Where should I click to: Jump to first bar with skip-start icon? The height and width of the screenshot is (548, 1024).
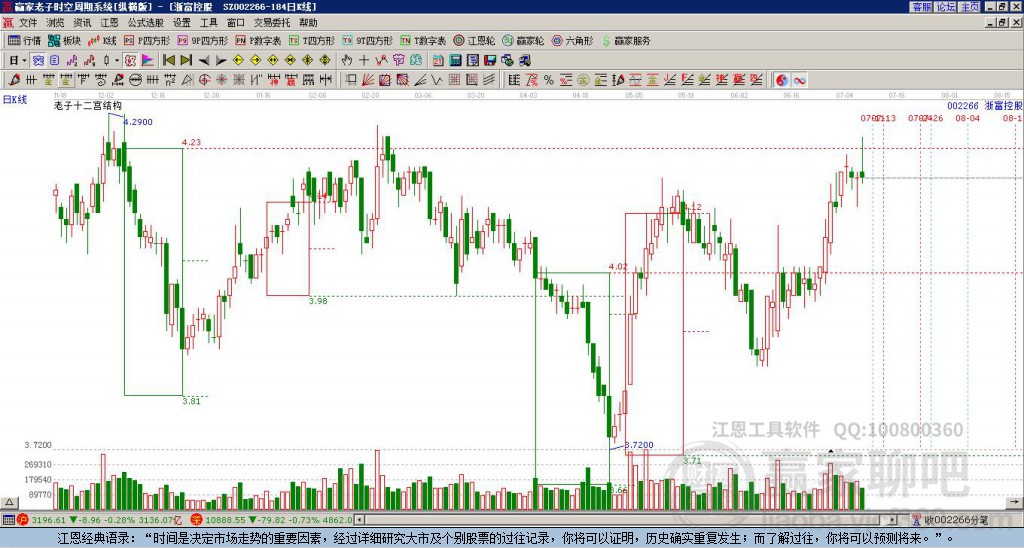pos(168,60)
